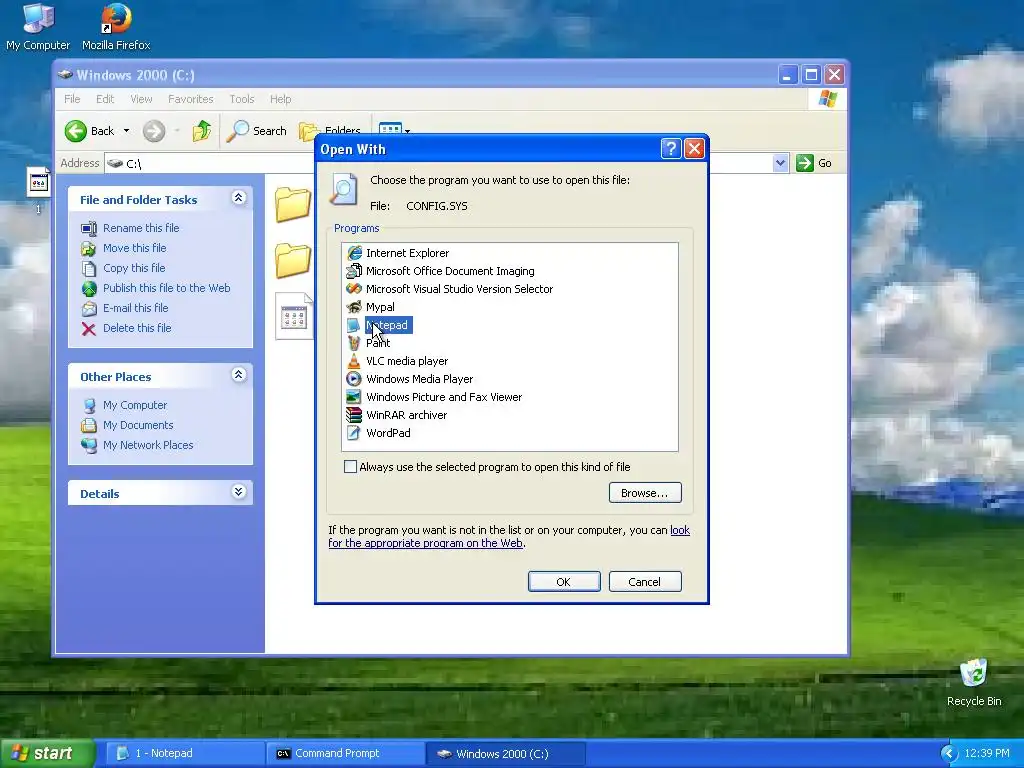Click the Browse... button
This screenshot has height=768, width=1024.
645,493
